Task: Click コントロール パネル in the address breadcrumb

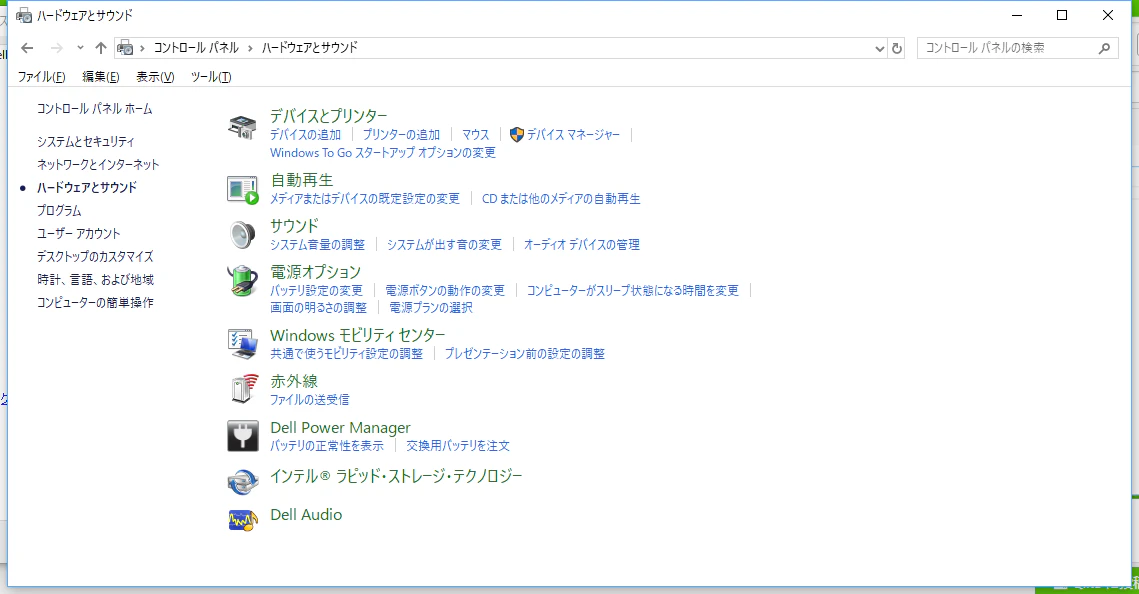Action: [x=196, y=48]
